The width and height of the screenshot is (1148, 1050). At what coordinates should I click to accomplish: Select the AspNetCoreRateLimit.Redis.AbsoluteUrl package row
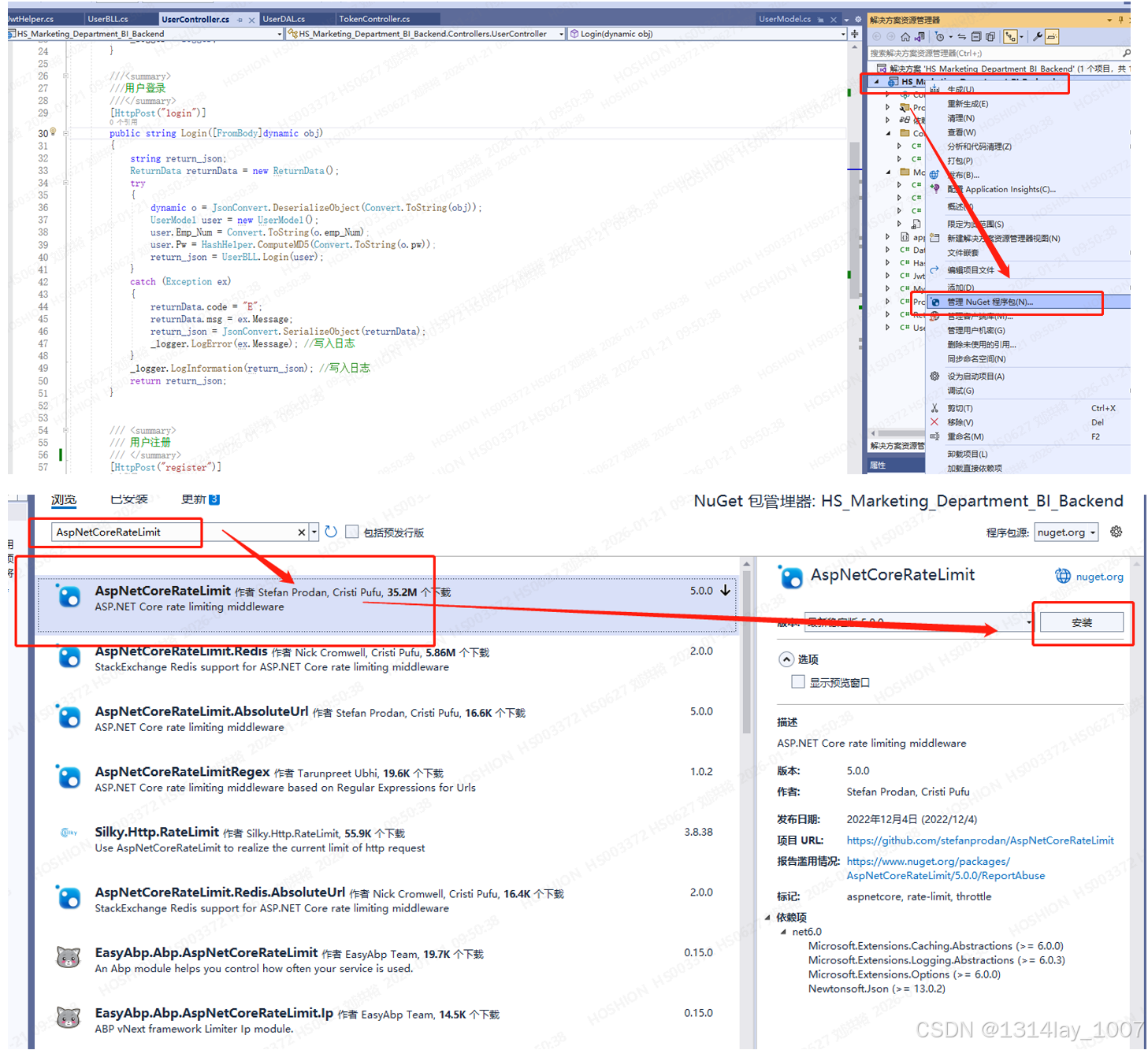click(x=386, y=900)
